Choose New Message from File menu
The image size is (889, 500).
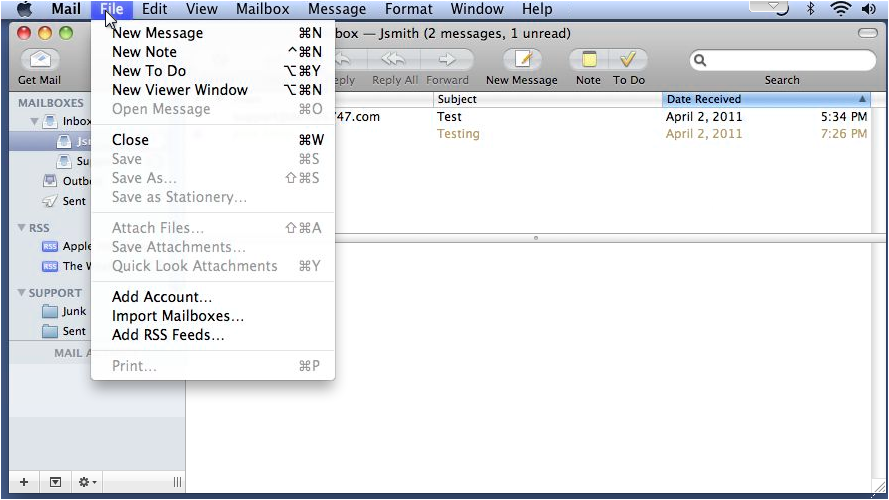[213, 33]
